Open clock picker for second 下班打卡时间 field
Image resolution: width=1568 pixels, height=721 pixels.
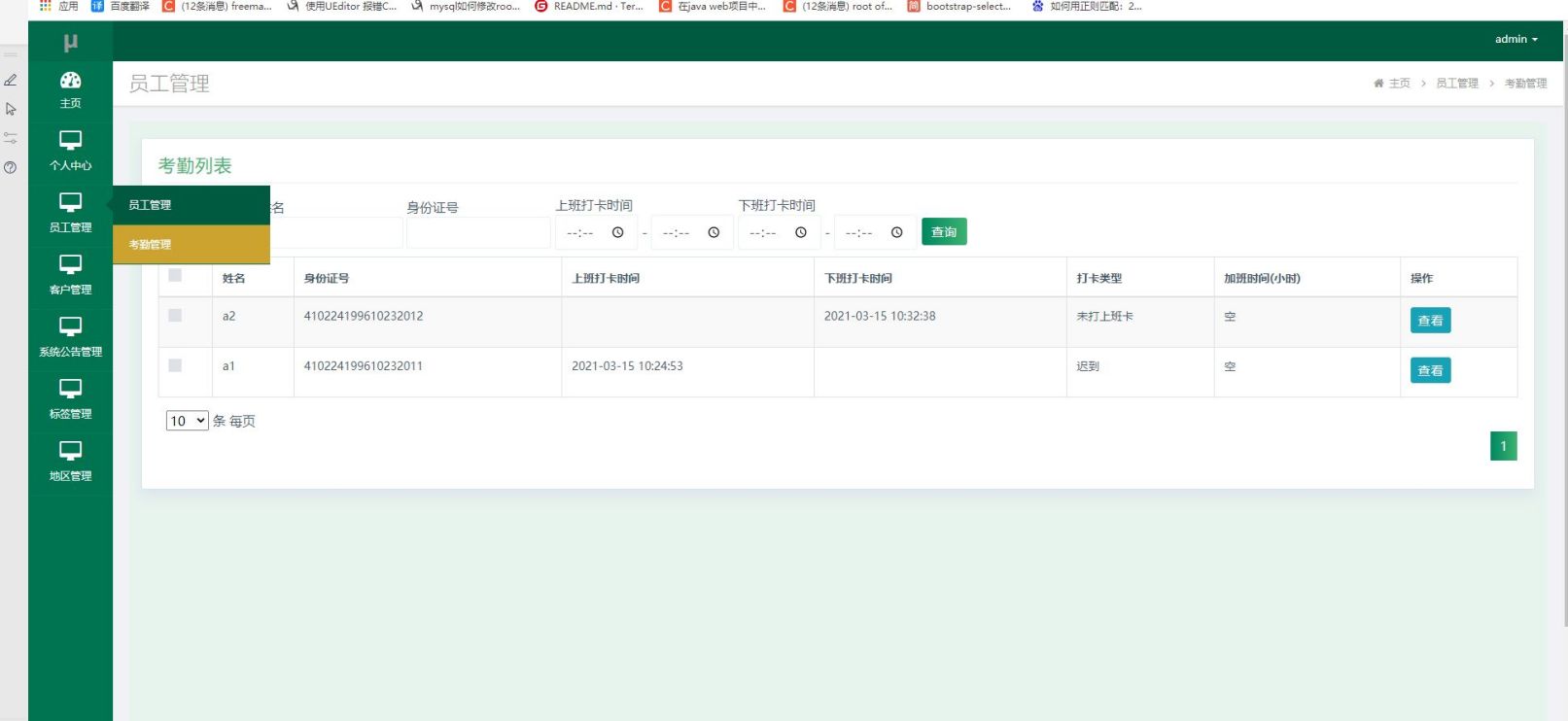tap(897, 232)
